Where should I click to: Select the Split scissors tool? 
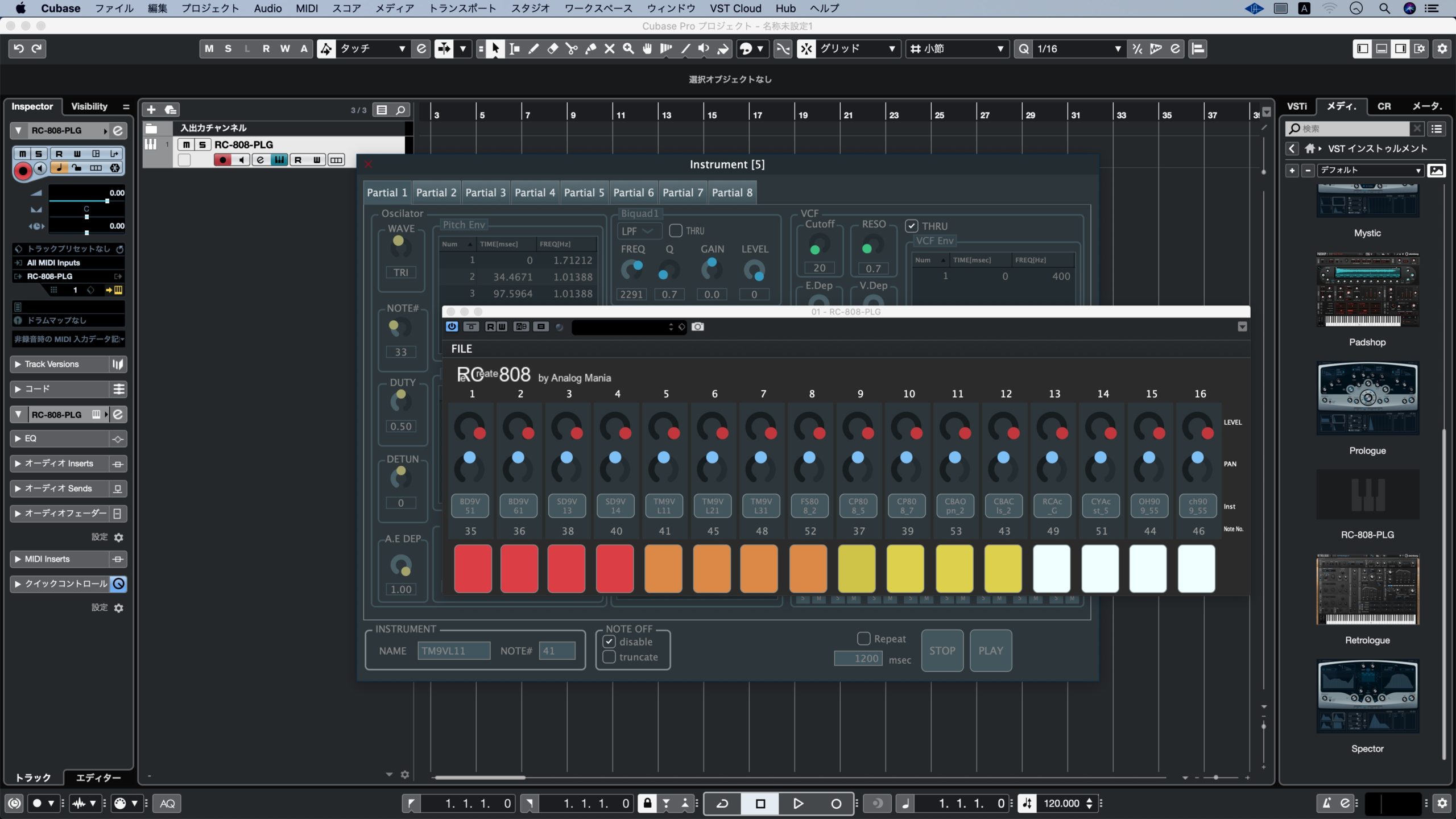[x=572, y=49]
